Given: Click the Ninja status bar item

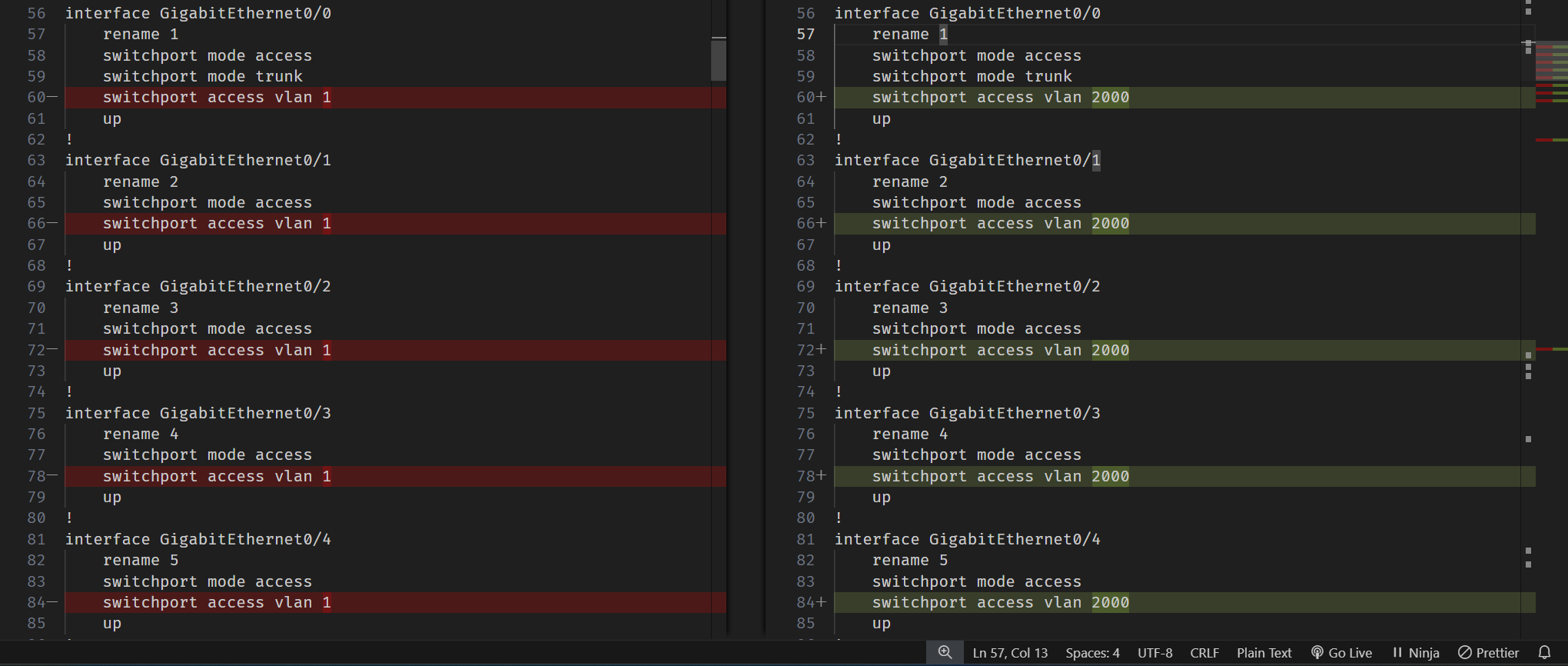Looking at the screenshot, I should (x=1416, y=653).
